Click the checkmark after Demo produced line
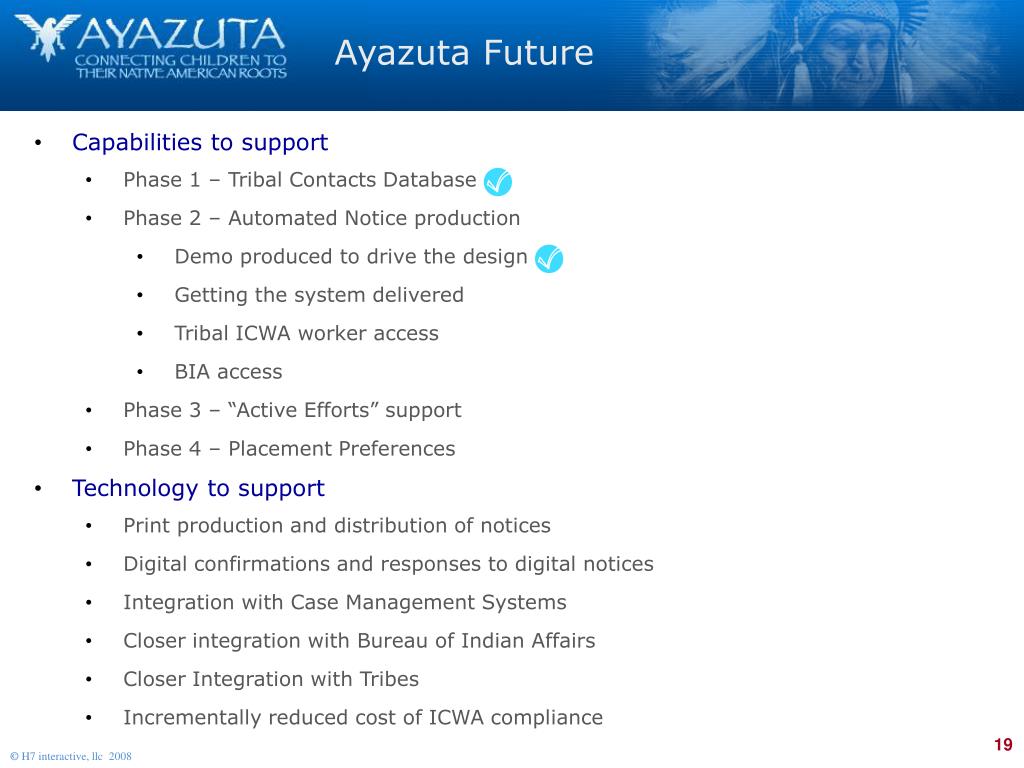Viewport: 1024px width, 768px height. (x=549, y=259)
